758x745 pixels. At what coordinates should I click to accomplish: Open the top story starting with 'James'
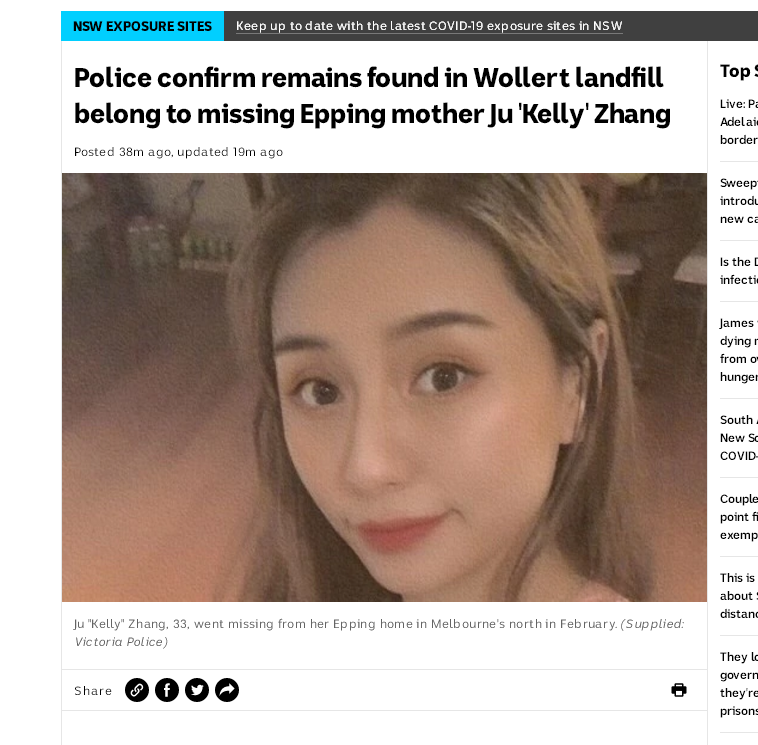pos(739,350)
